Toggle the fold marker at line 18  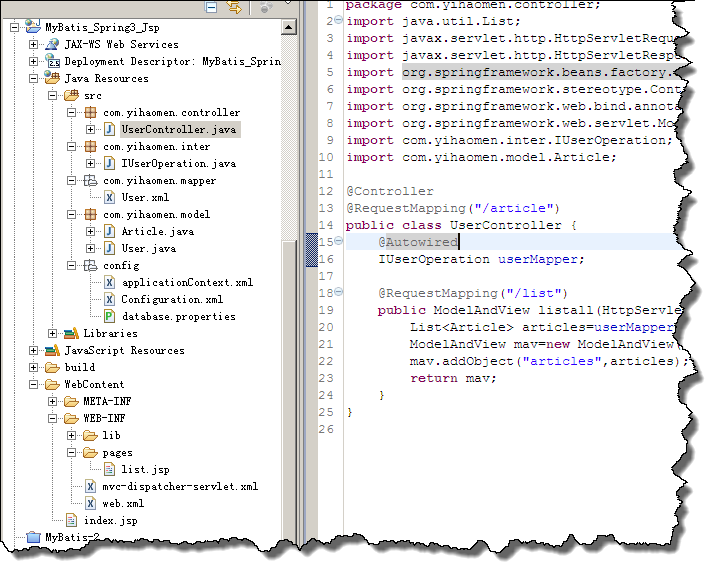coord(338,293)
